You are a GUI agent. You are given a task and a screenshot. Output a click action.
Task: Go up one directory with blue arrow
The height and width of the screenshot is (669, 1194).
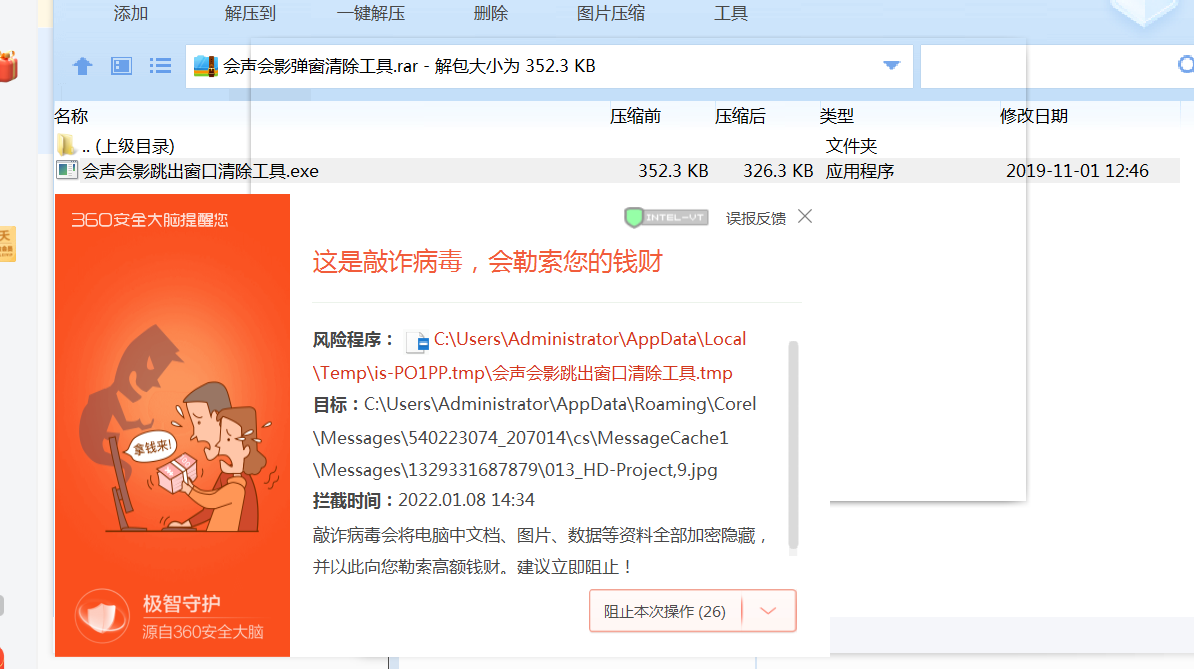pos(82,66)
